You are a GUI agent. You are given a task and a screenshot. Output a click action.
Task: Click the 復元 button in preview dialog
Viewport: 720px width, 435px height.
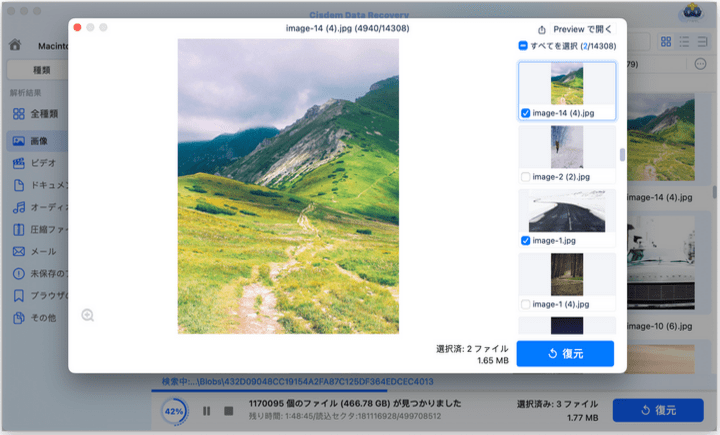(565, 353)
